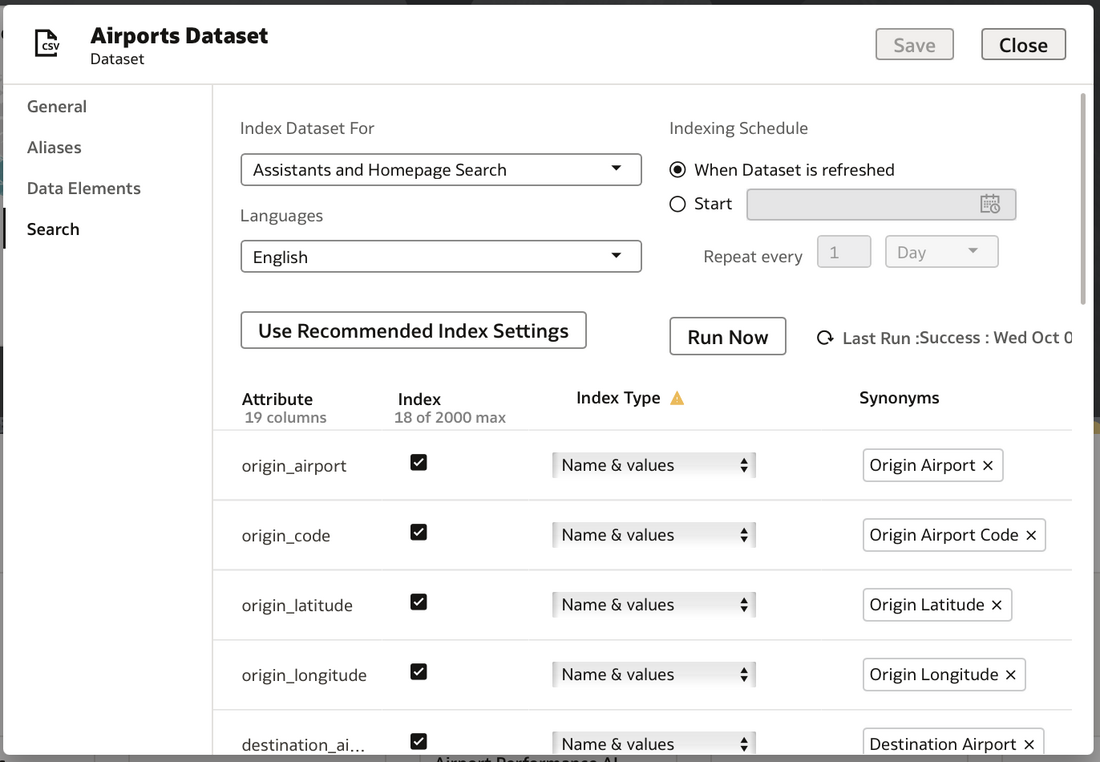Remove the Origin Latitude synonym tag
The width and height of the screenshot is (1100, 762).
(997, 605)
